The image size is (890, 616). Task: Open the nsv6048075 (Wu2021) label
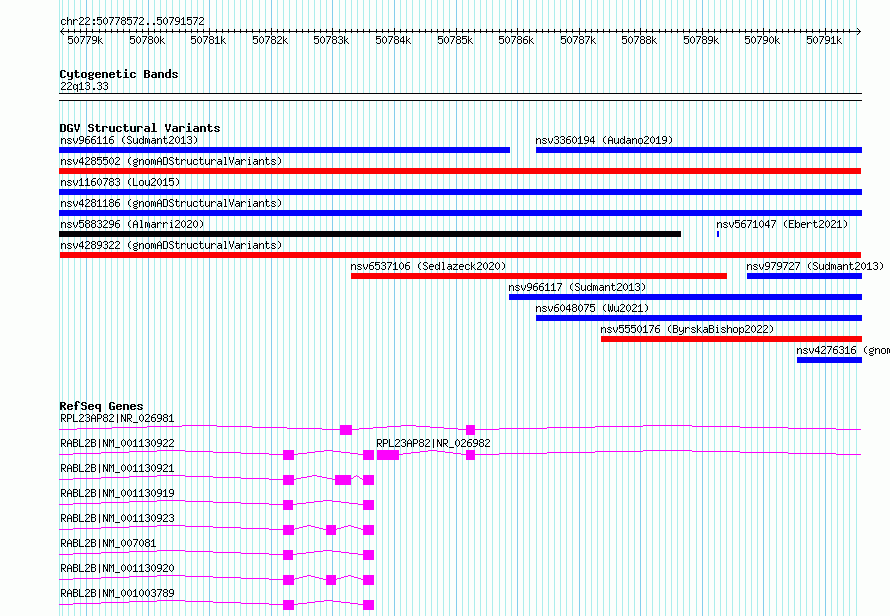(x=592, y=308)
